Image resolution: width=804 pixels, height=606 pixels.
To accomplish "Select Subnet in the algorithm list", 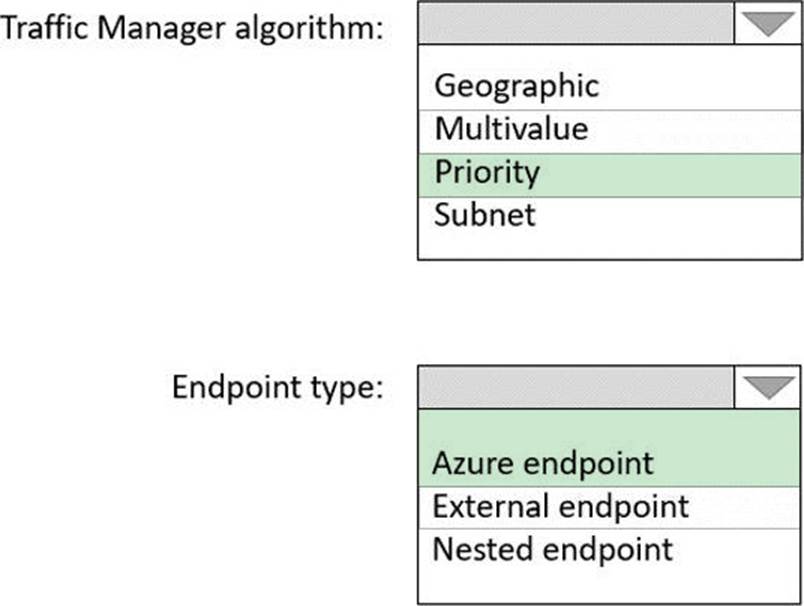I will point(485,215).
